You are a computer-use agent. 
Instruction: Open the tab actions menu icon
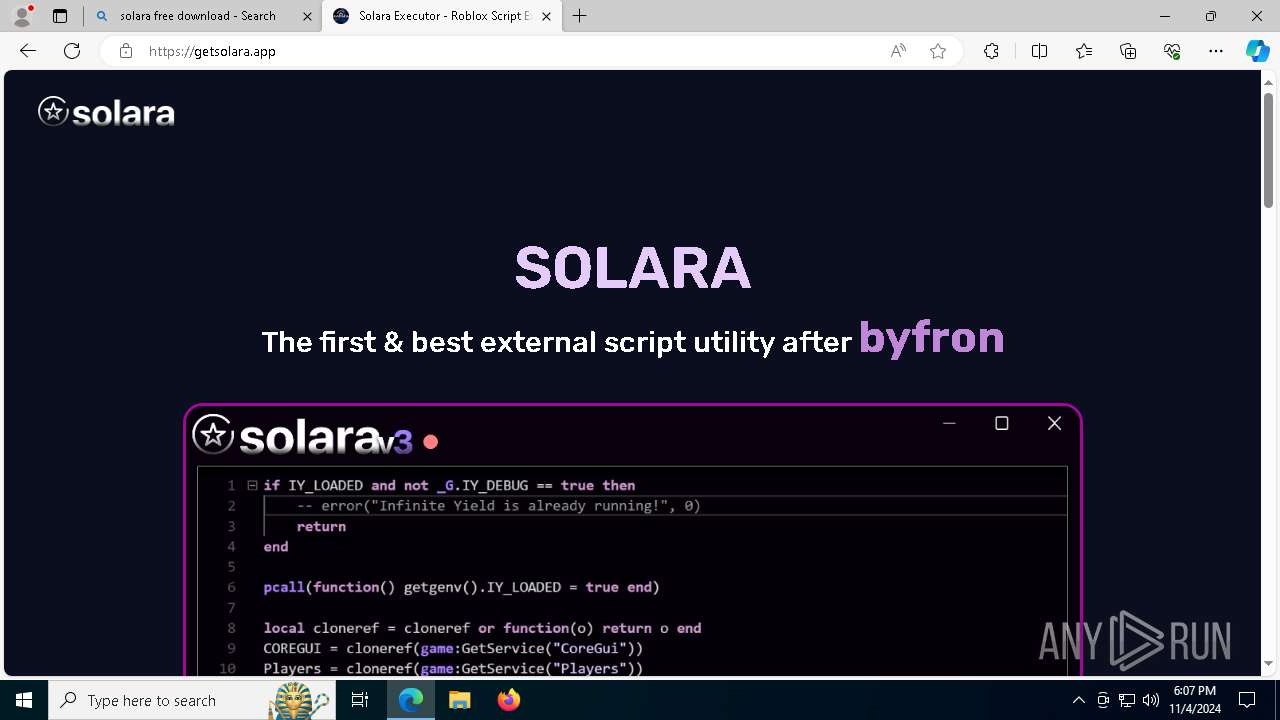(x=60, y=16)
